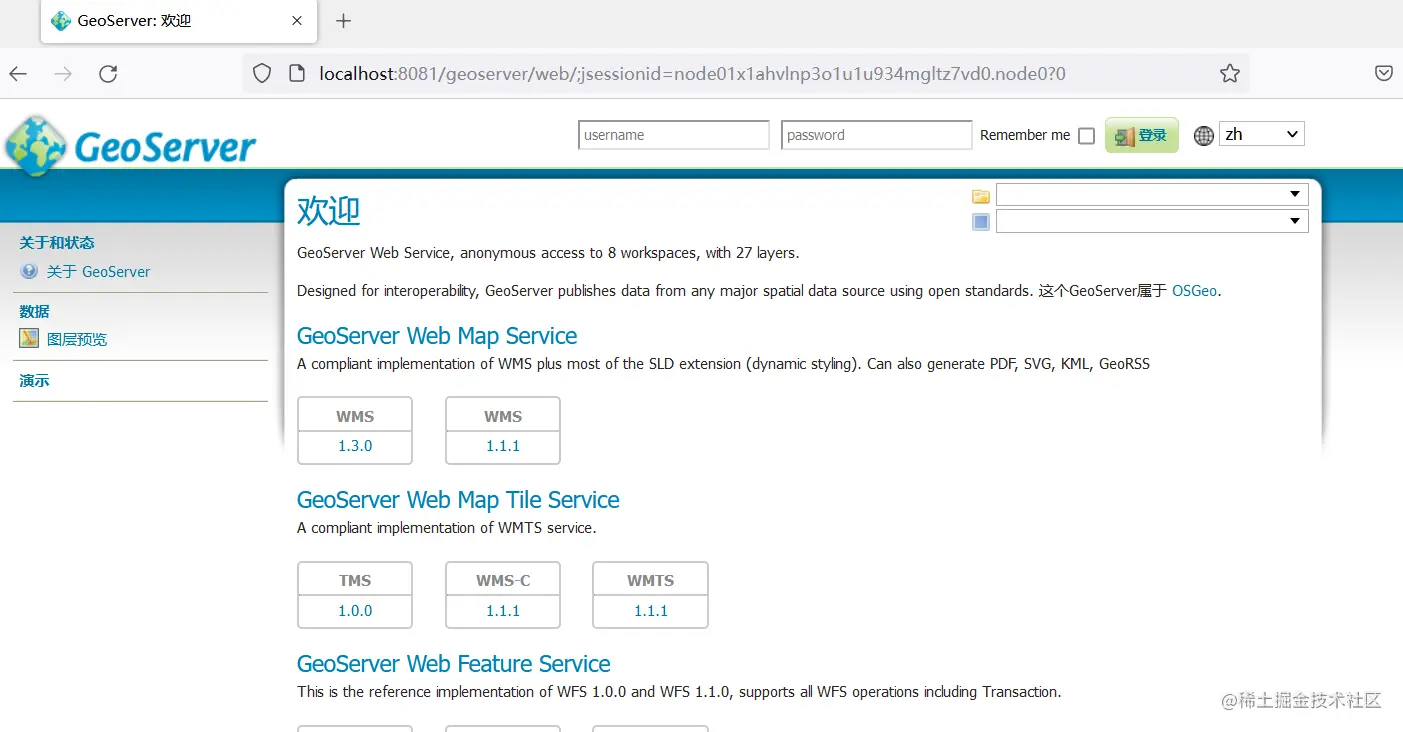Bookmark this page with the star icon
This screenshot has width=1403, height=732.
point(1230,73)
